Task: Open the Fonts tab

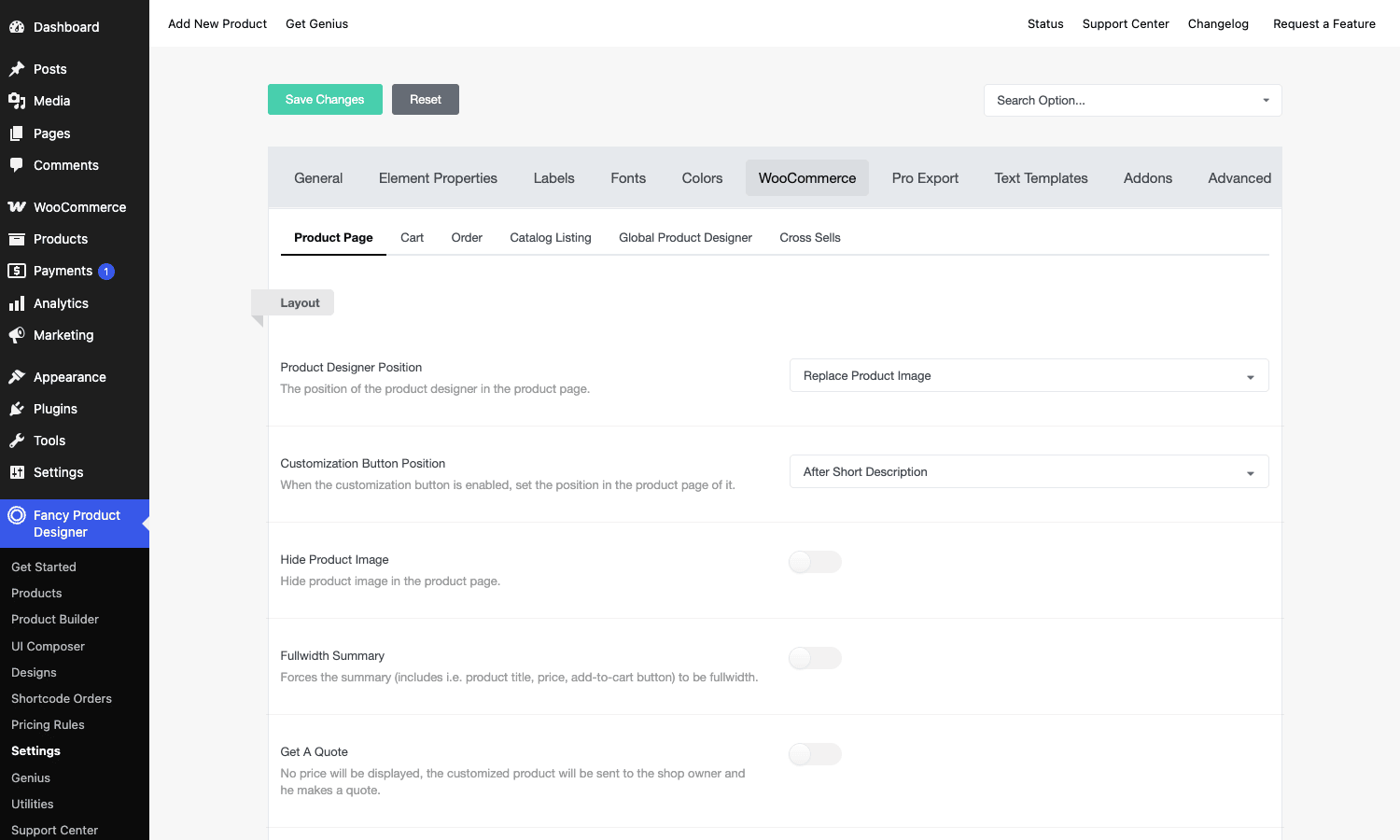Action: pyautogui.click(x=628, y=178)
